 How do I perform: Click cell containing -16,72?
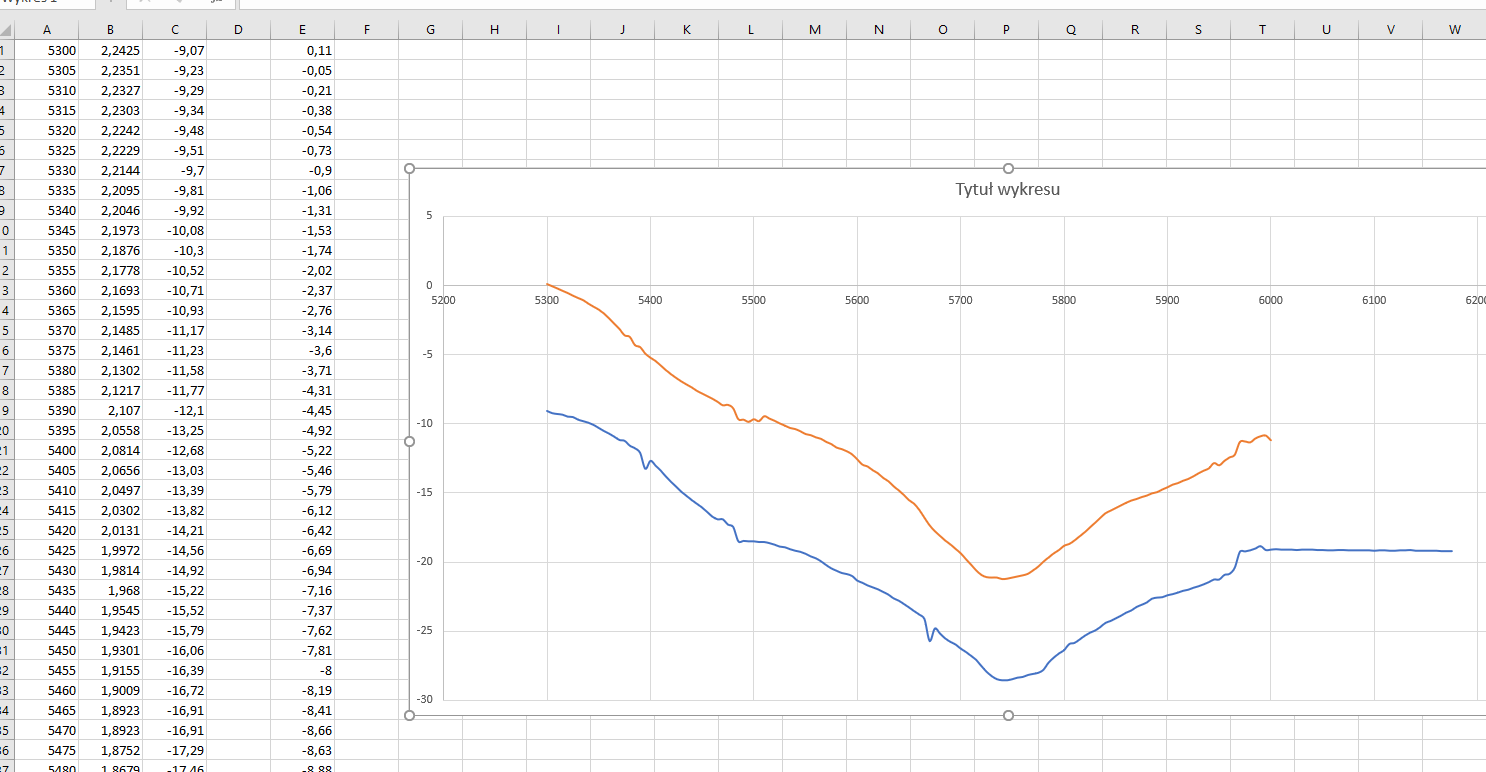[174, 690]
